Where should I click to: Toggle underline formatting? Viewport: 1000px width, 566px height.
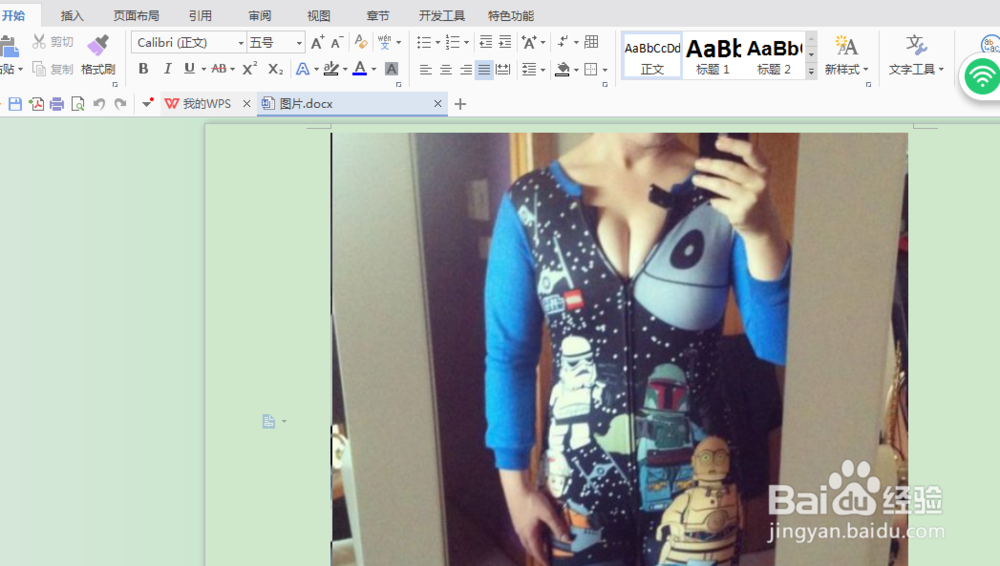pos(189,69)
